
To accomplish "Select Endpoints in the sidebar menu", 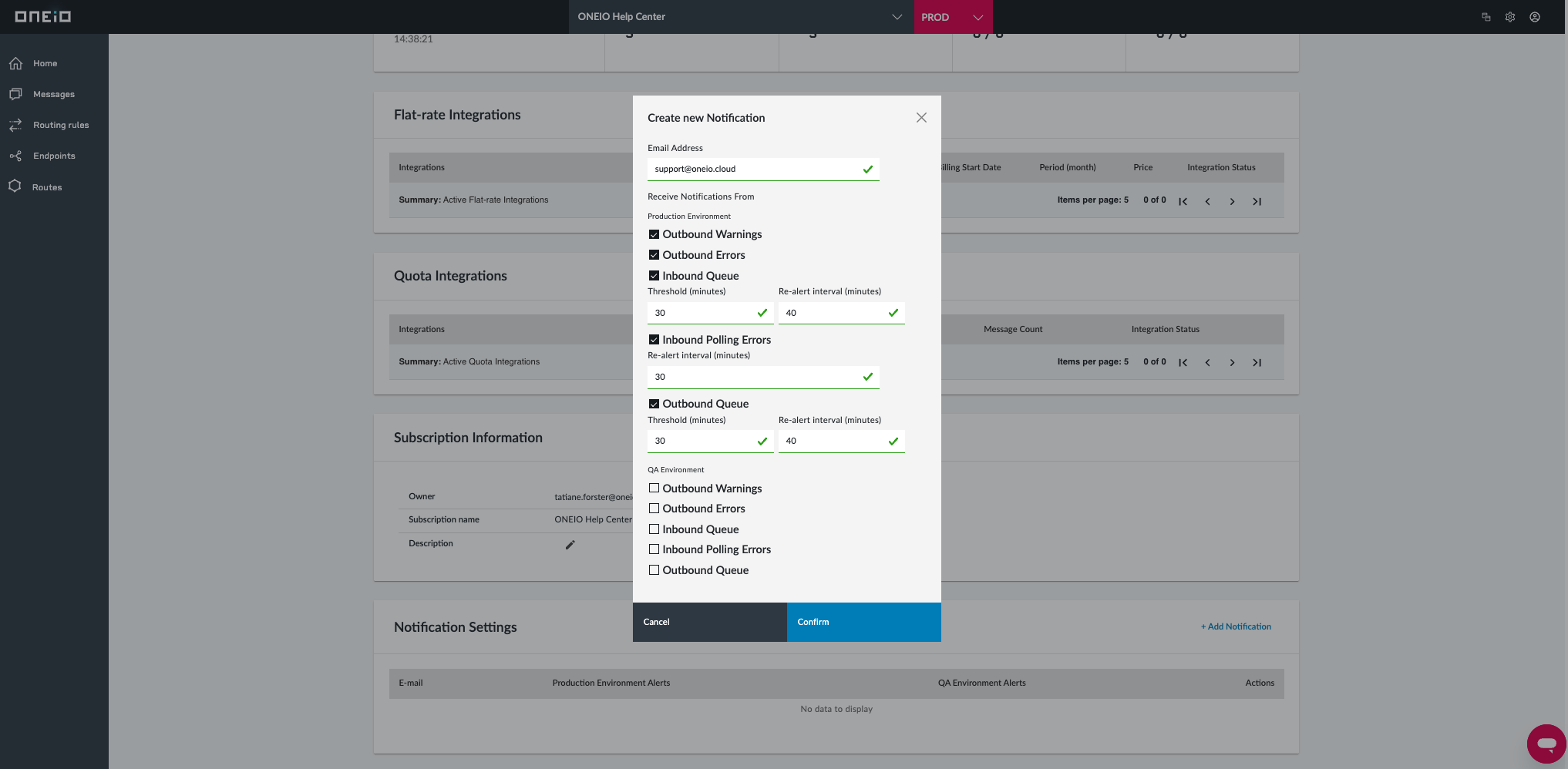I will coord(54,156).
